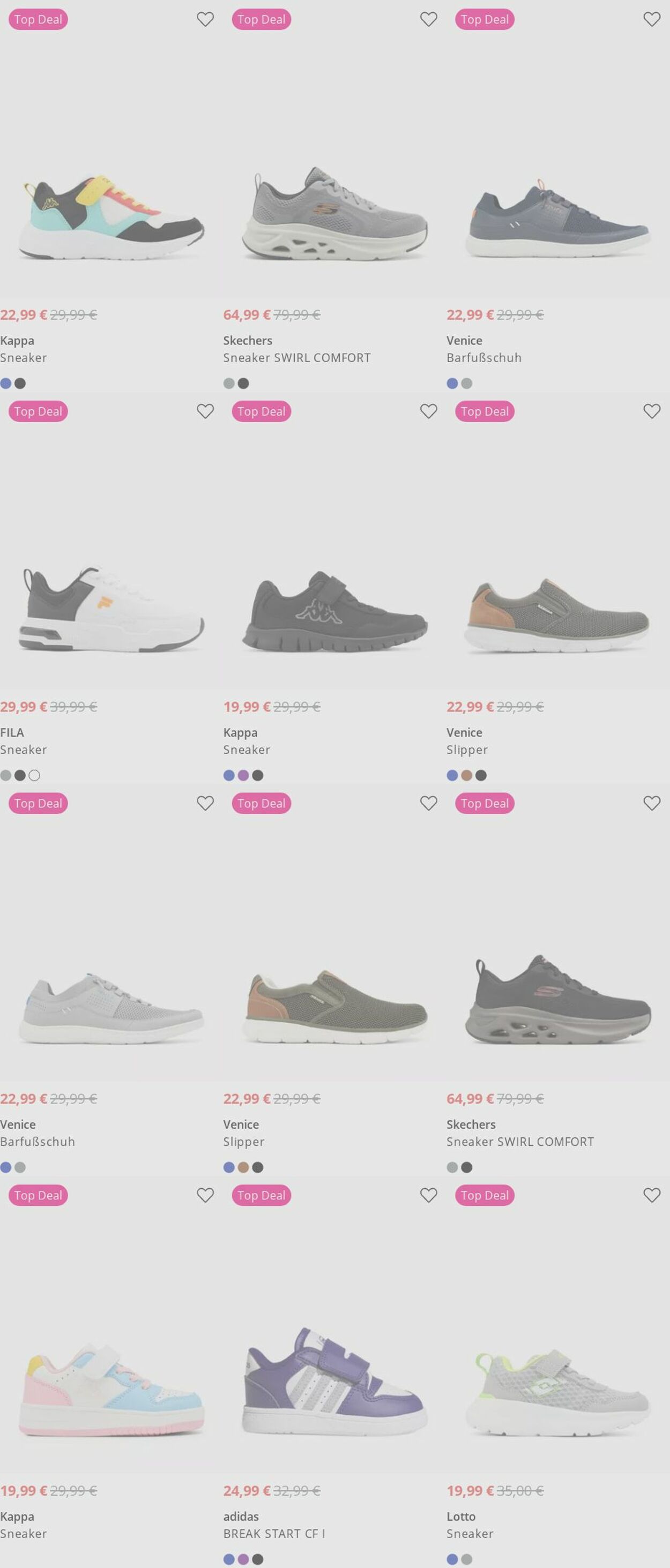Click the Top Deal badge on the Skechers sneaker

(x=262, y=19)
